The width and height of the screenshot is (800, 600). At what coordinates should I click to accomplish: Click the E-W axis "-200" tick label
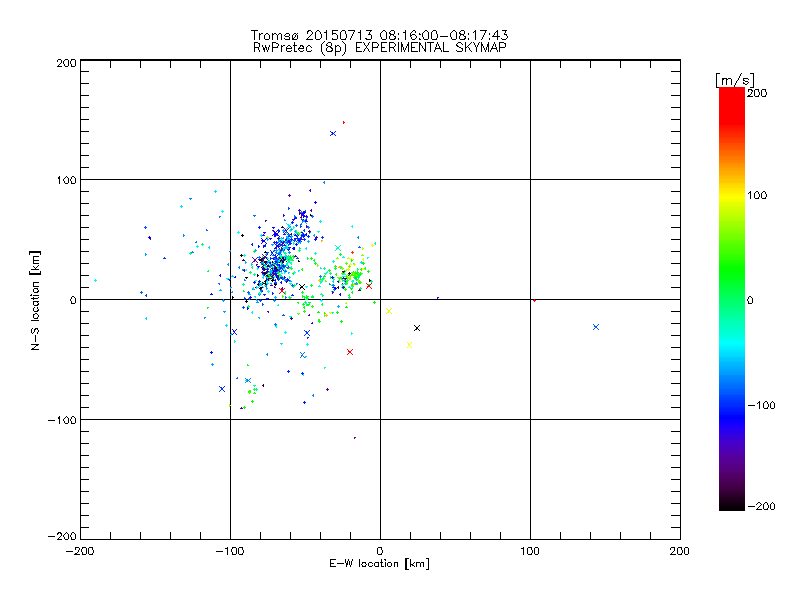point(81,551)
